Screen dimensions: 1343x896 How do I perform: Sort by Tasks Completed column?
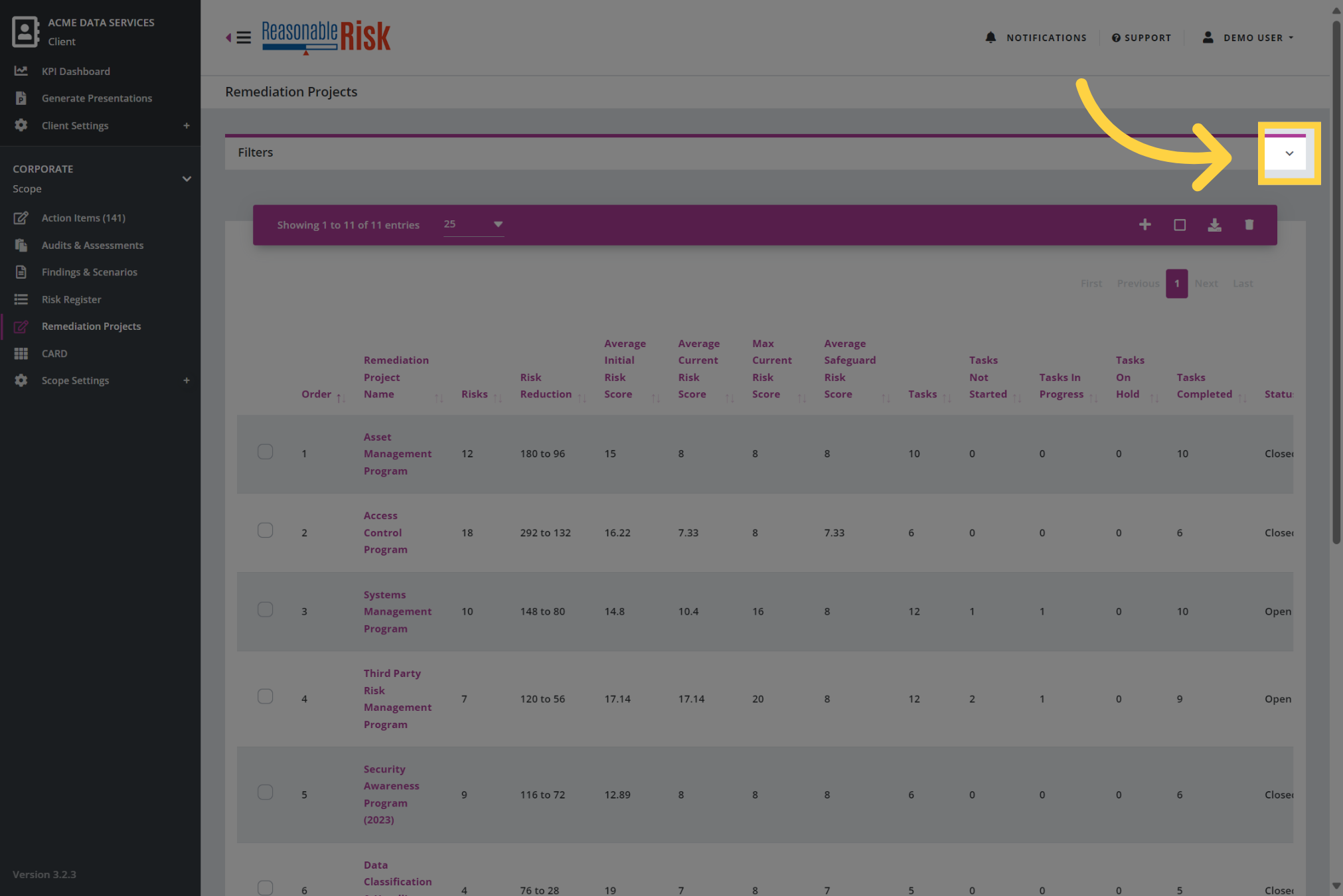(1212, 386)
